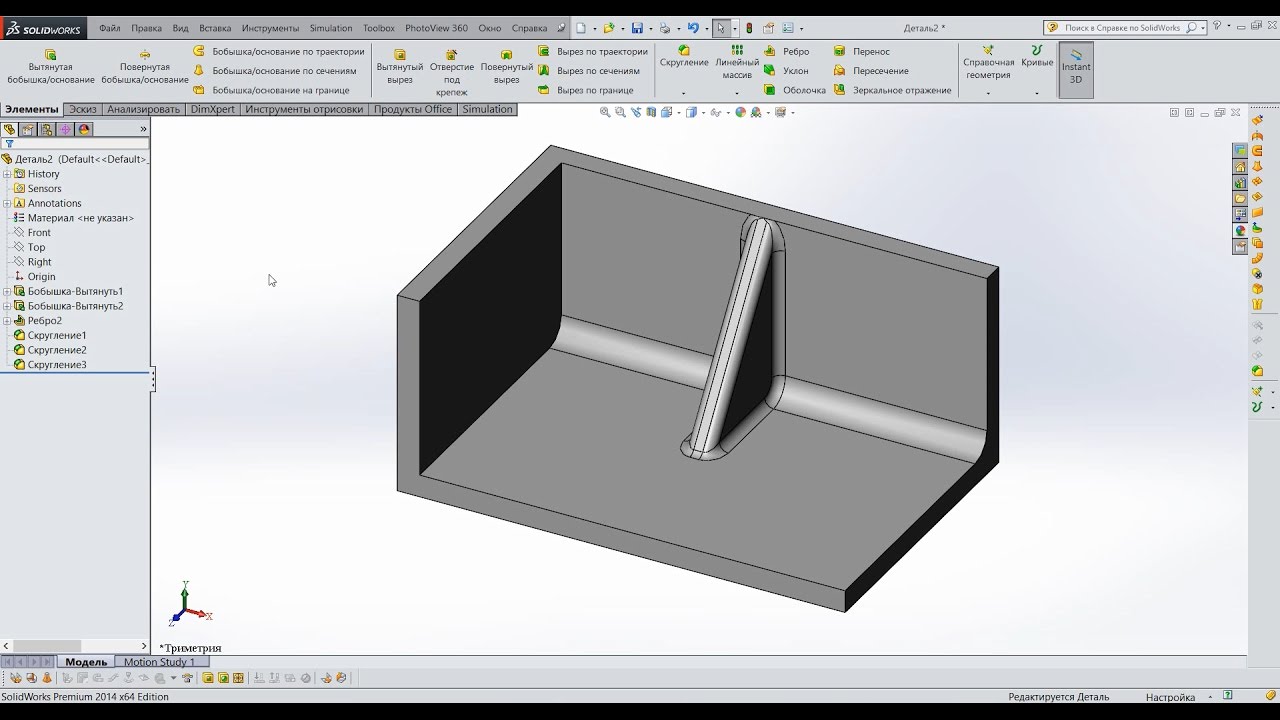Open the ConfigurationManager panel tab icon
Screen dimensions: 1280x720
pyautogui.click(x=47, y=130)
